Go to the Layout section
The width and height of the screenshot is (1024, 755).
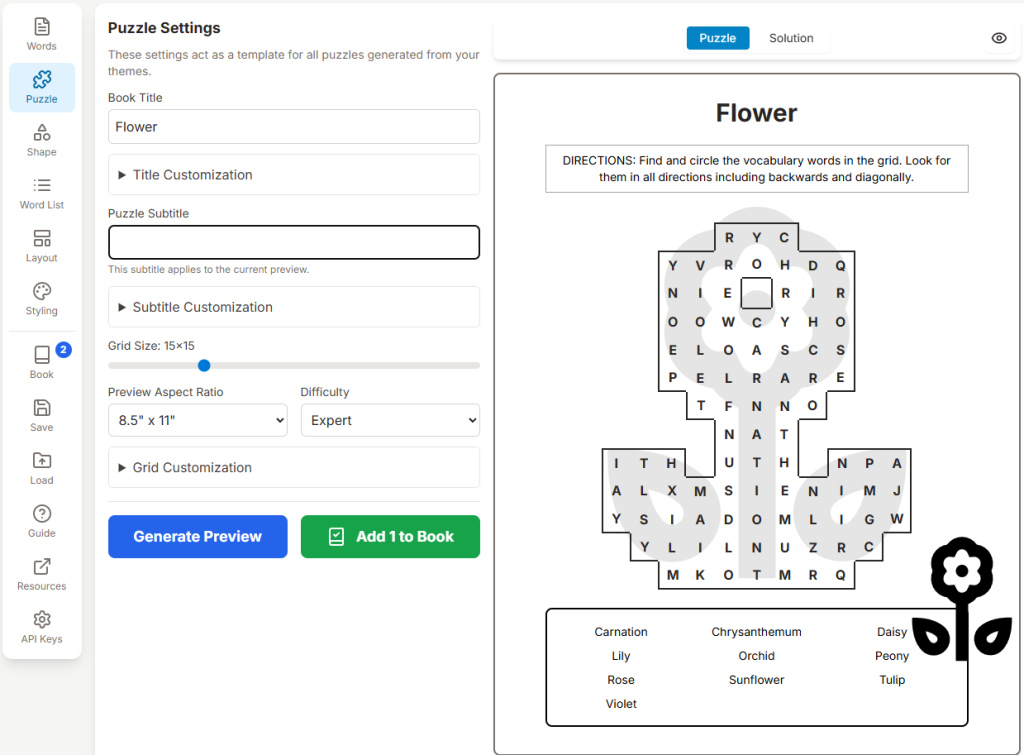click(42, 246)
